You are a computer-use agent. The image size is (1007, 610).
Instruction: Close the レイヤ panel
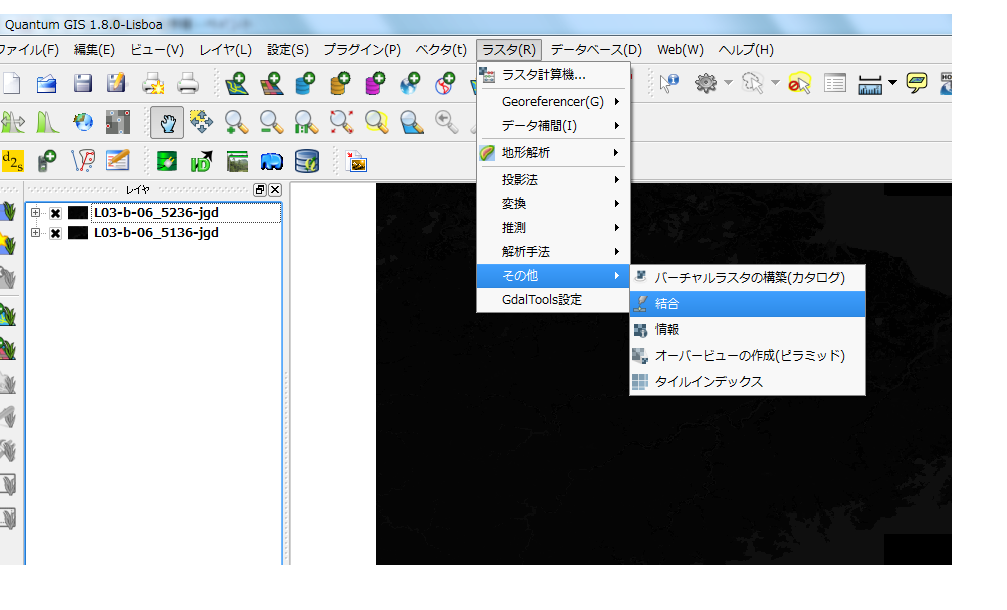pyautogui.click(x=275, y=189)
